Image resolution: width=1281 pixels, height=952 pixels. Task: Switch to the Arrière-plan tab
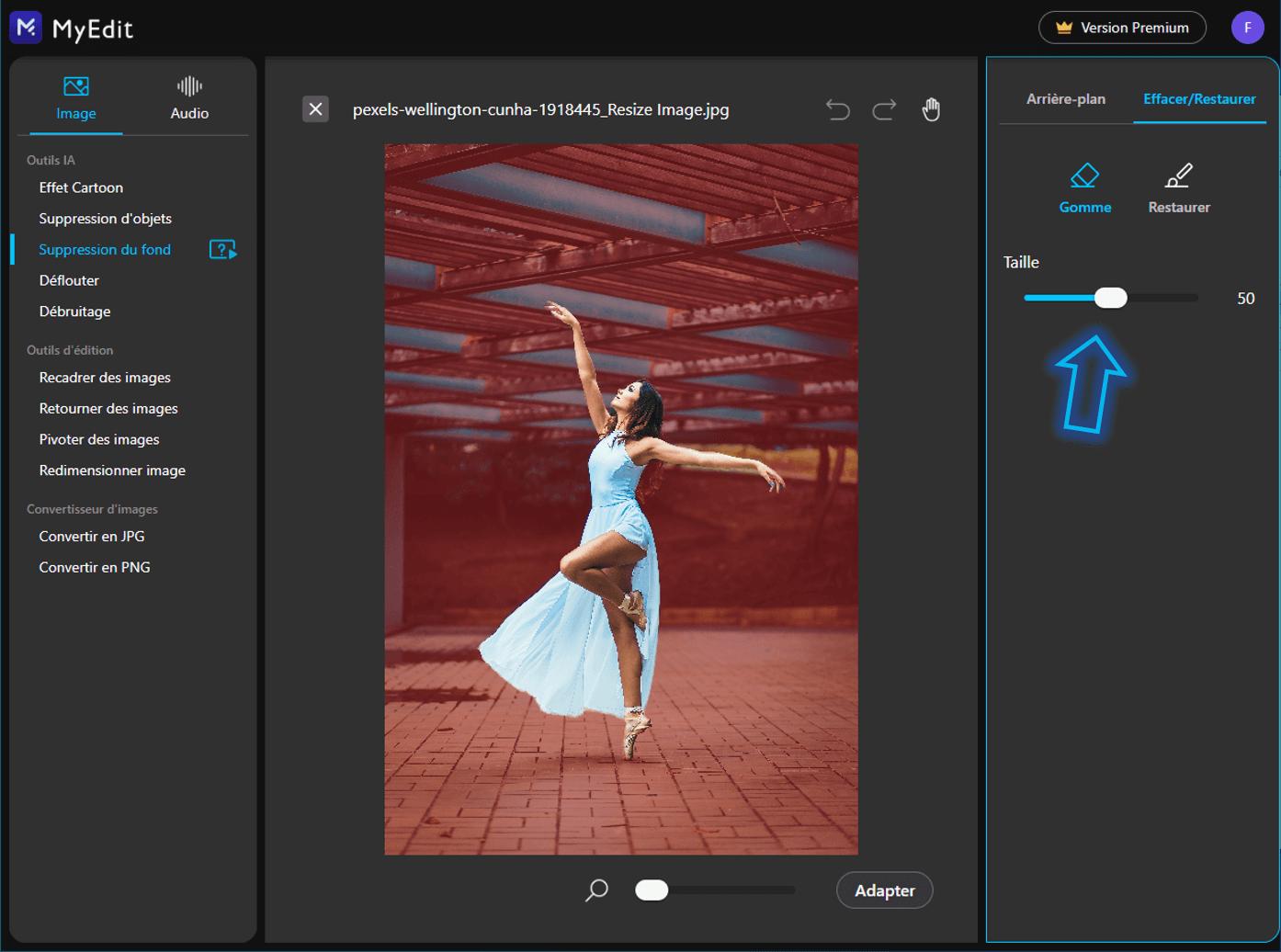pyautogui.click(x=1065, y=99)
